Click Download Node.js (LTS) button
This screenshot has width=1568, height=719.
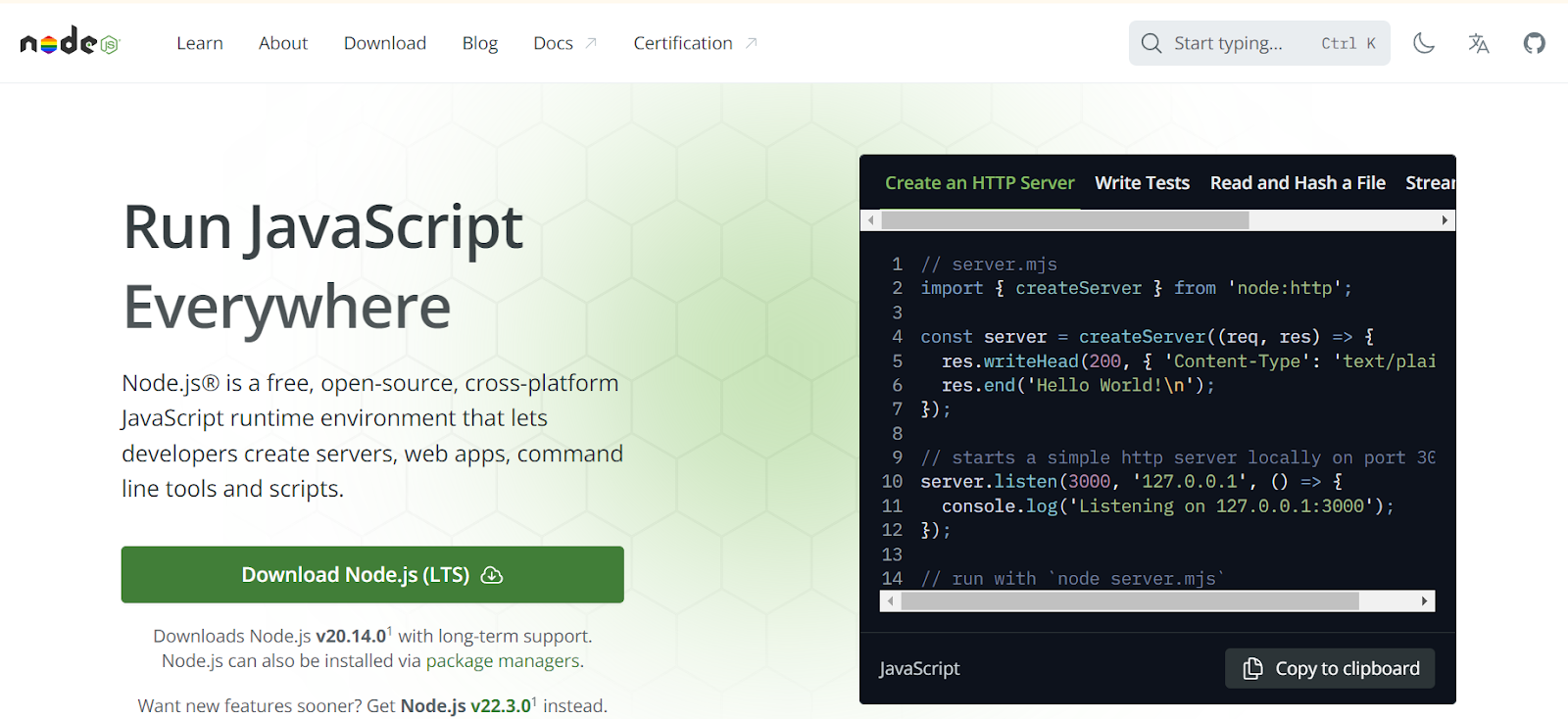pos(372,574)
